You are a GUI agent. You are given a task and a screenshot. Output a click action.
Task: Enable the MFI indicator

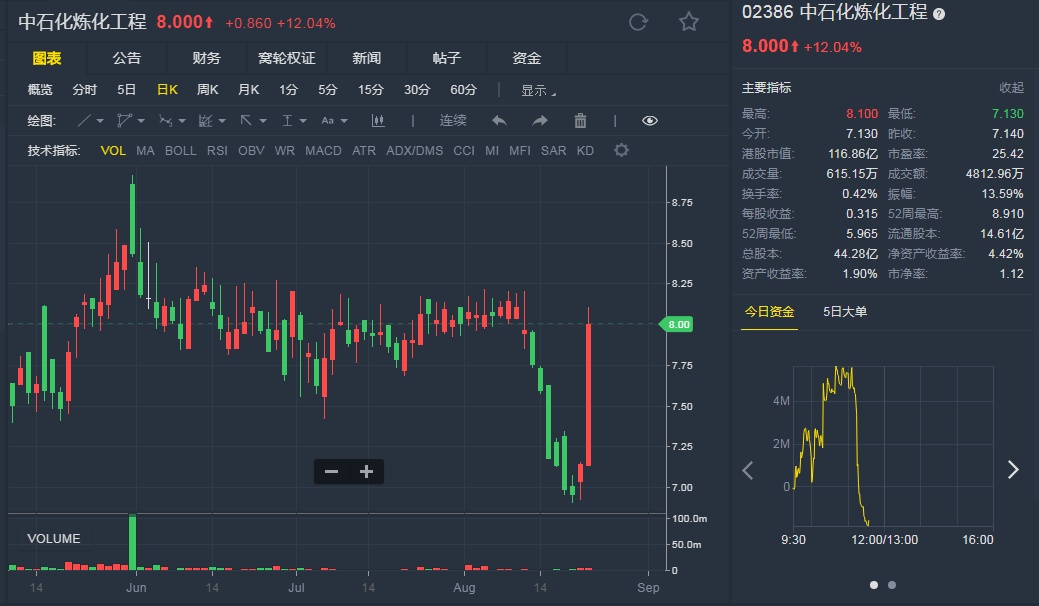(x=520, y=150)
